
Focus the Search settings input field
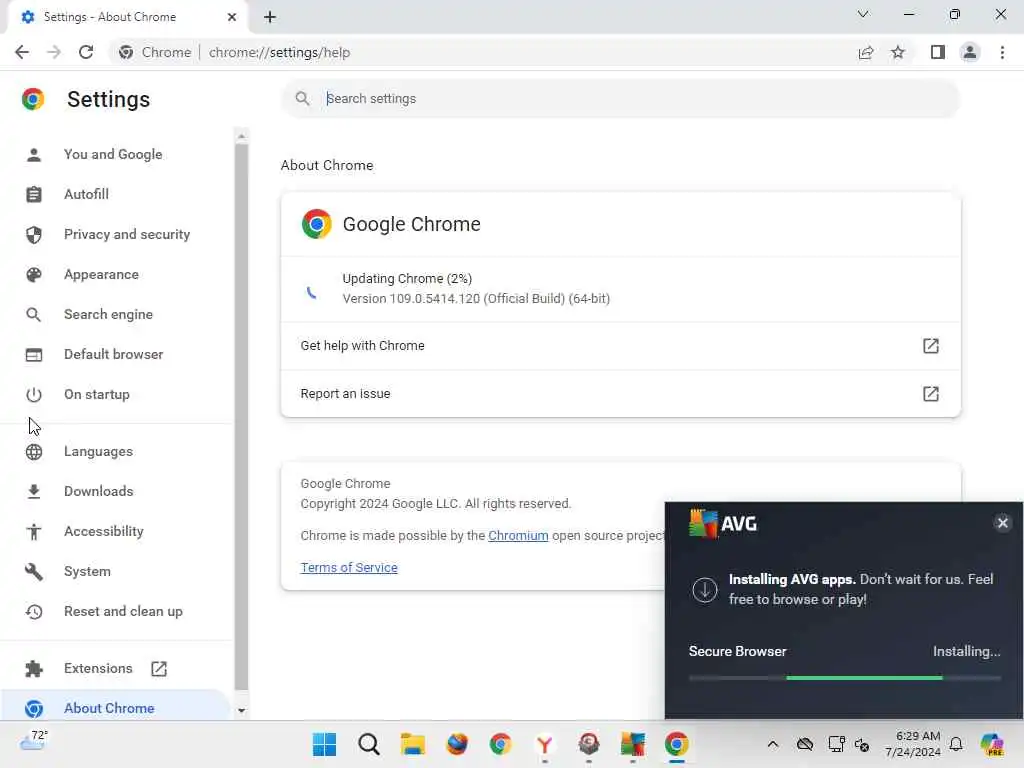(620, 99)
